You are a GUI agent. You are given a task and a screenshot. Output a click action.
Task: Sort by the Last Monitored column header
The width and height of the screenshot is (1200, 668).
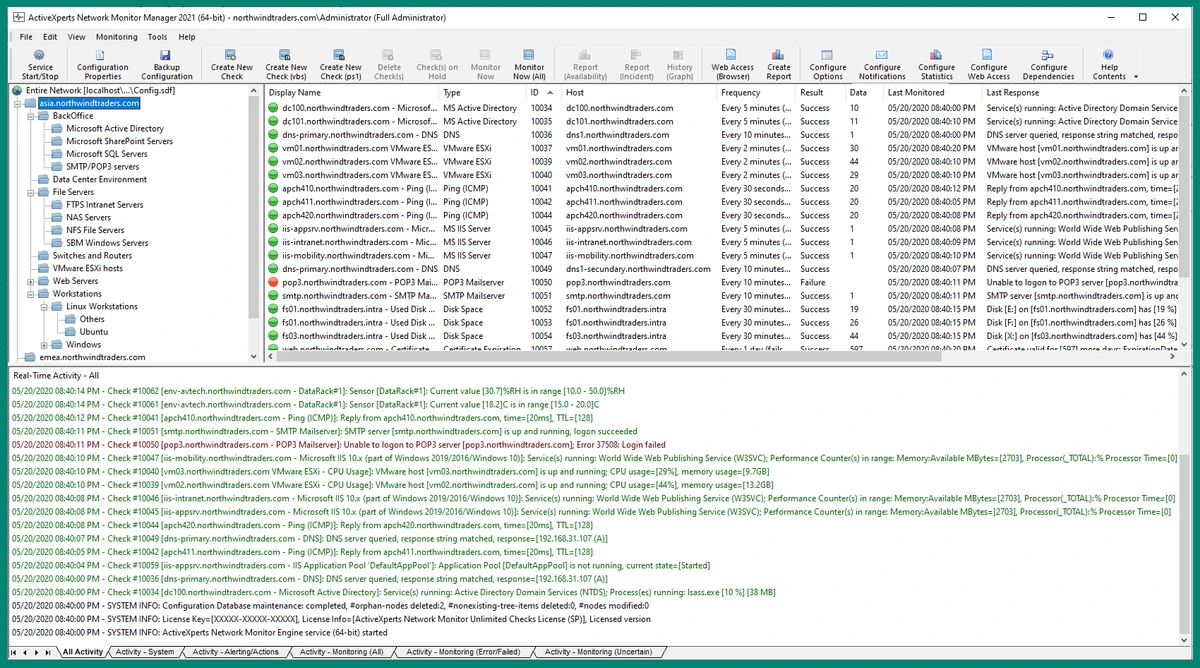click(x=933, y=92)
